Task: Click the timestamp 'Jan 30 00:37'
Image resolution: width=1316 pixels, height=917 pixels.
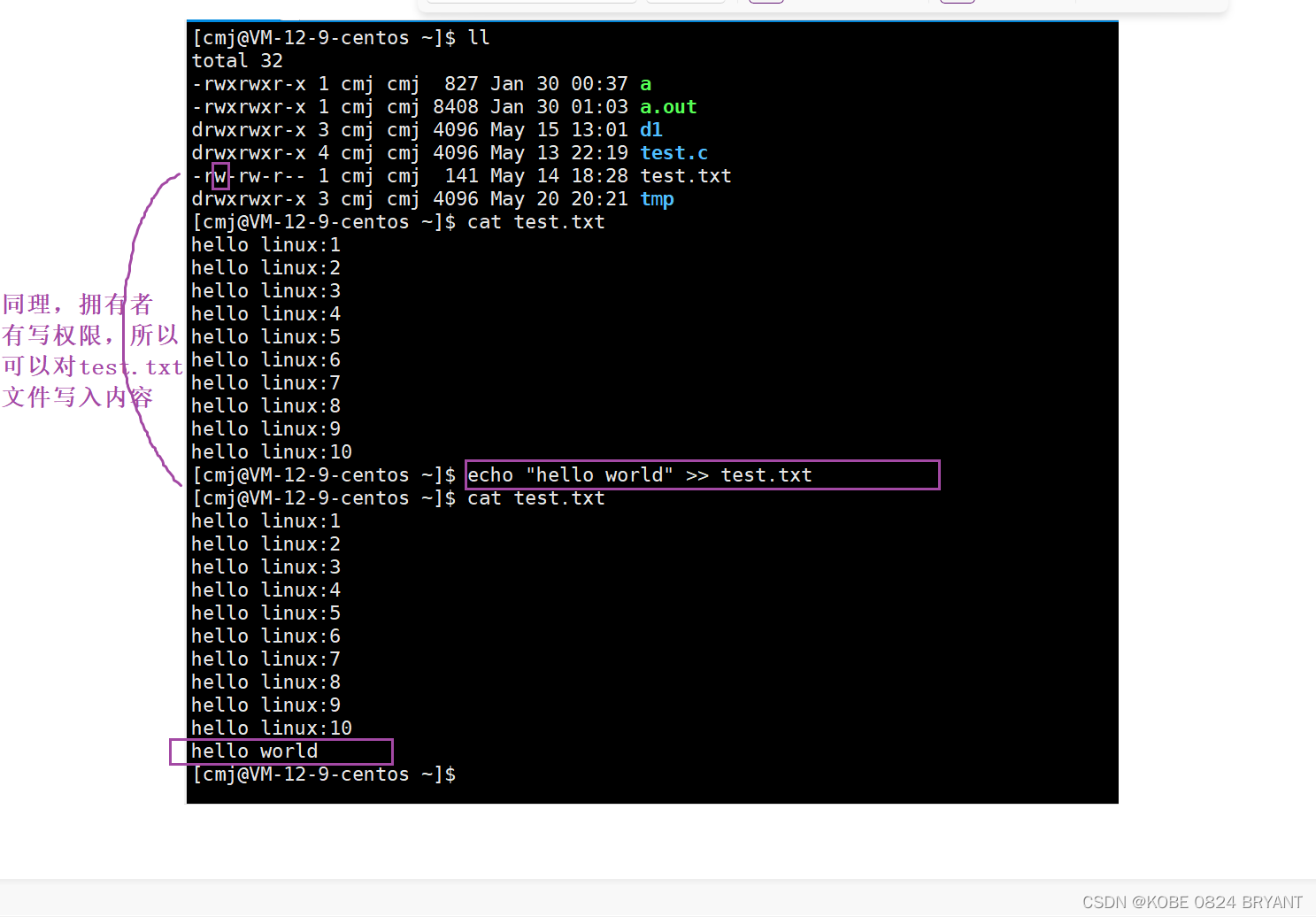Action: pos(559,83)
